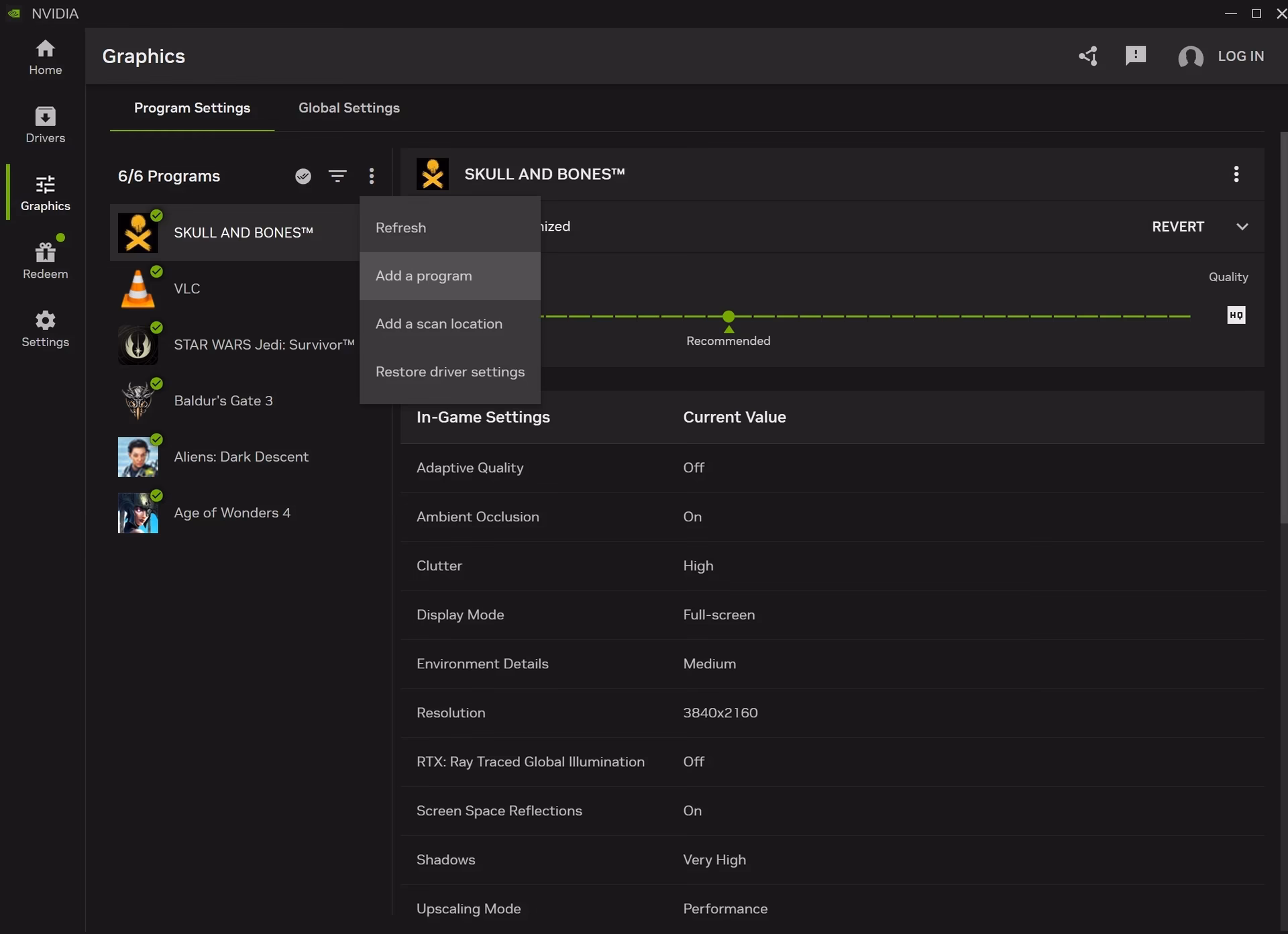Choose Add a scan location
The image size is (1288, 934).
pyautogui.click(x=450, y=324)
